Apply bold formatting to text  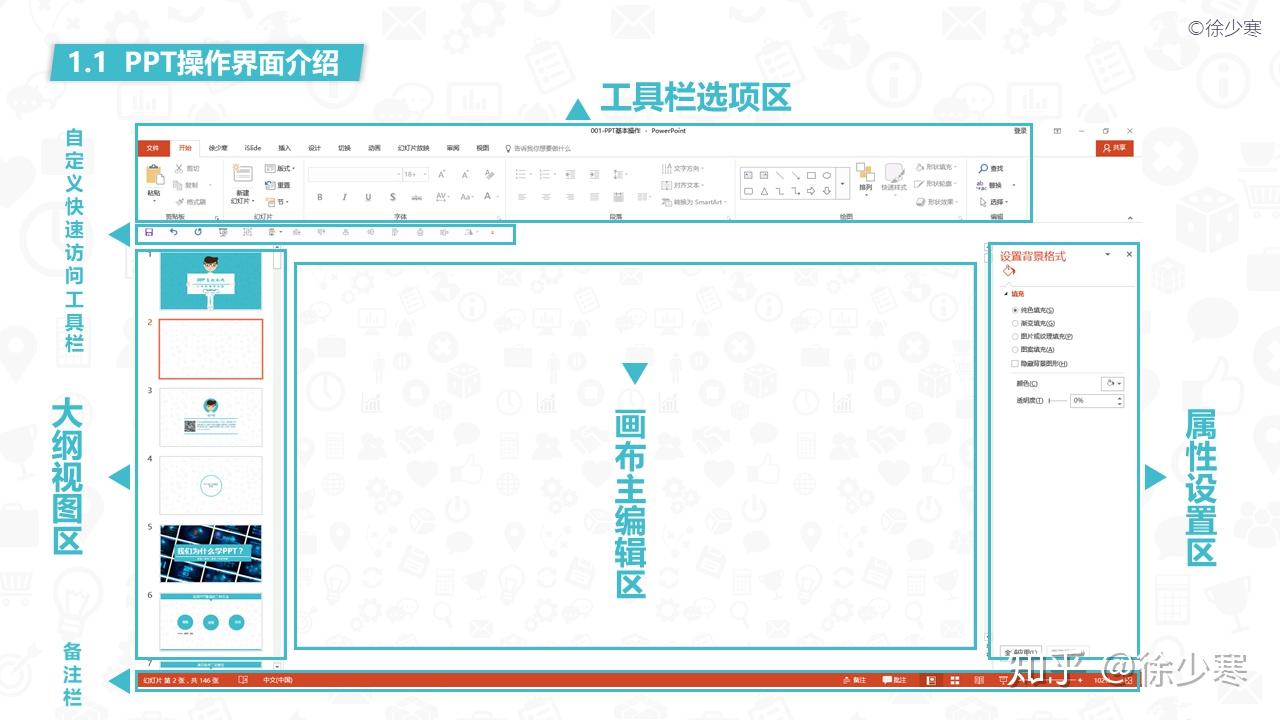(x=319, y=195)
